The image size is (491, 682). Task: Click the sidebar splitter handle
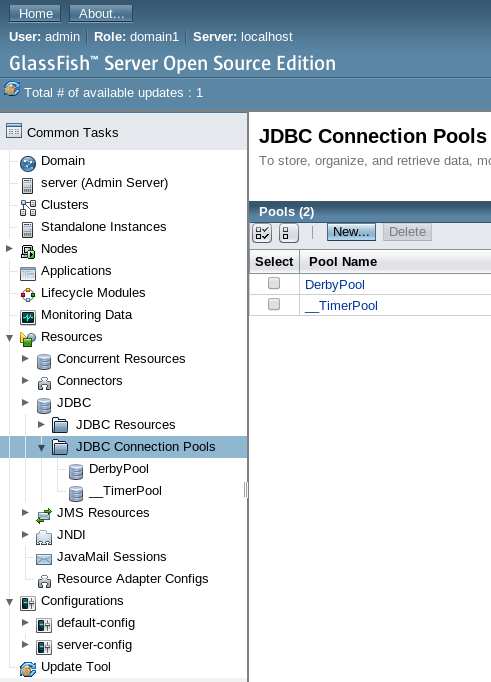tap(246, 489)
